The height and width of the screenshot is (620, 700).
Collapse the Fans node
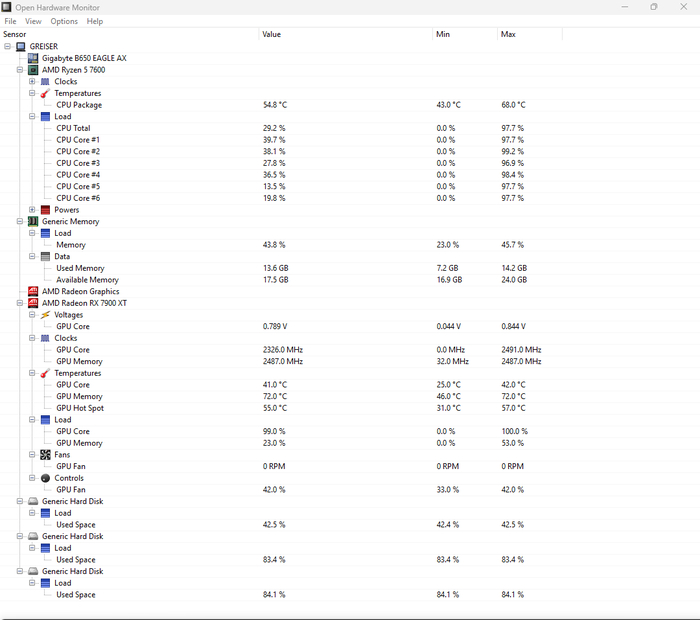click(x=32, y=455)
